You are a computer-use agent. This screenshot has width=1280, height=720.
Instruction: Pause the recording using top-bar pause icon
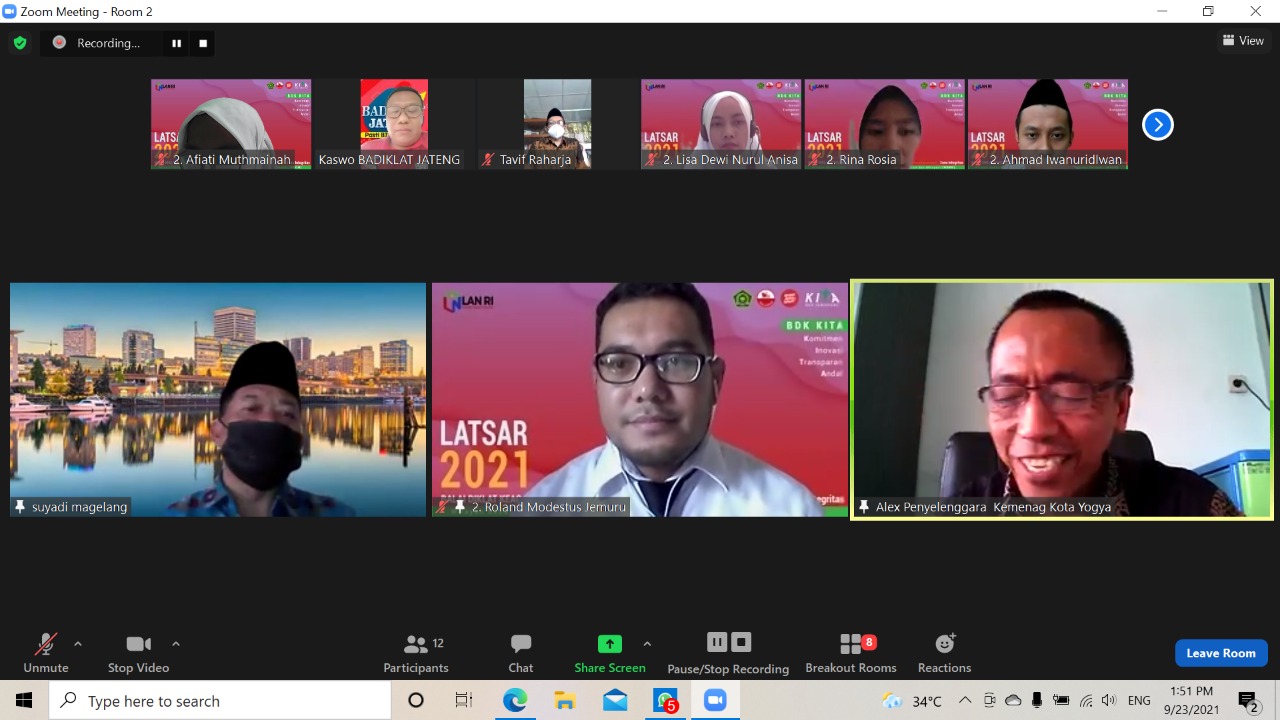coord(177,43)
